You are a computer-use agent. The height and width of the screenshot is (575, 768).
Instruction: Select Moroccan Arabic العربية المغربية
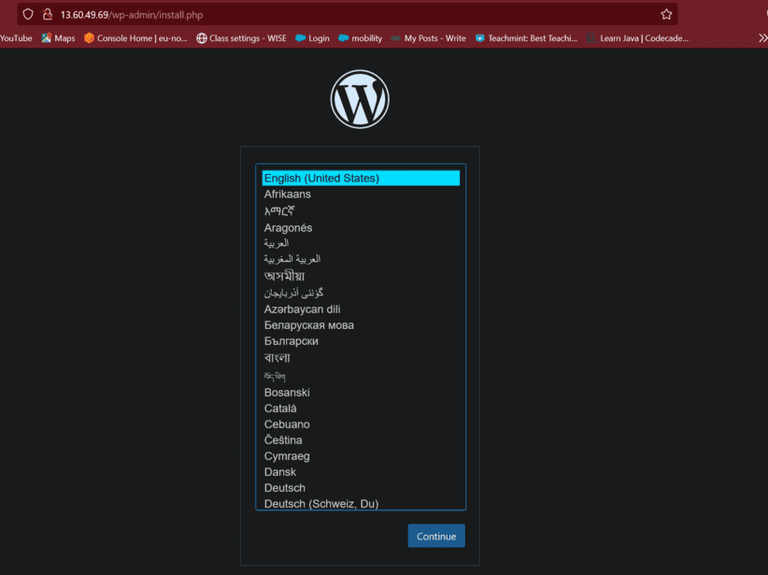tap(361, 259)
